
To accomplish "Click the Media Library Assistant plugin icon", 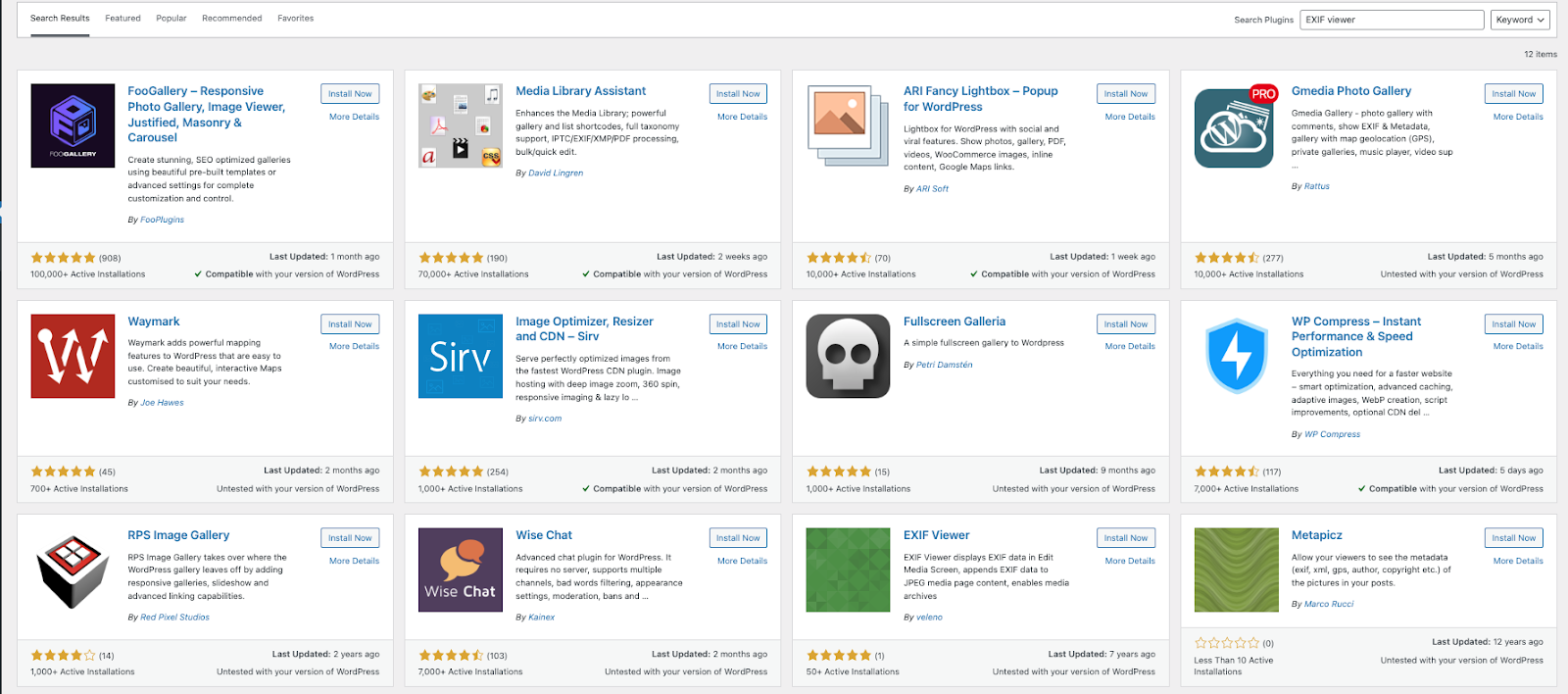I will point(461,125).
